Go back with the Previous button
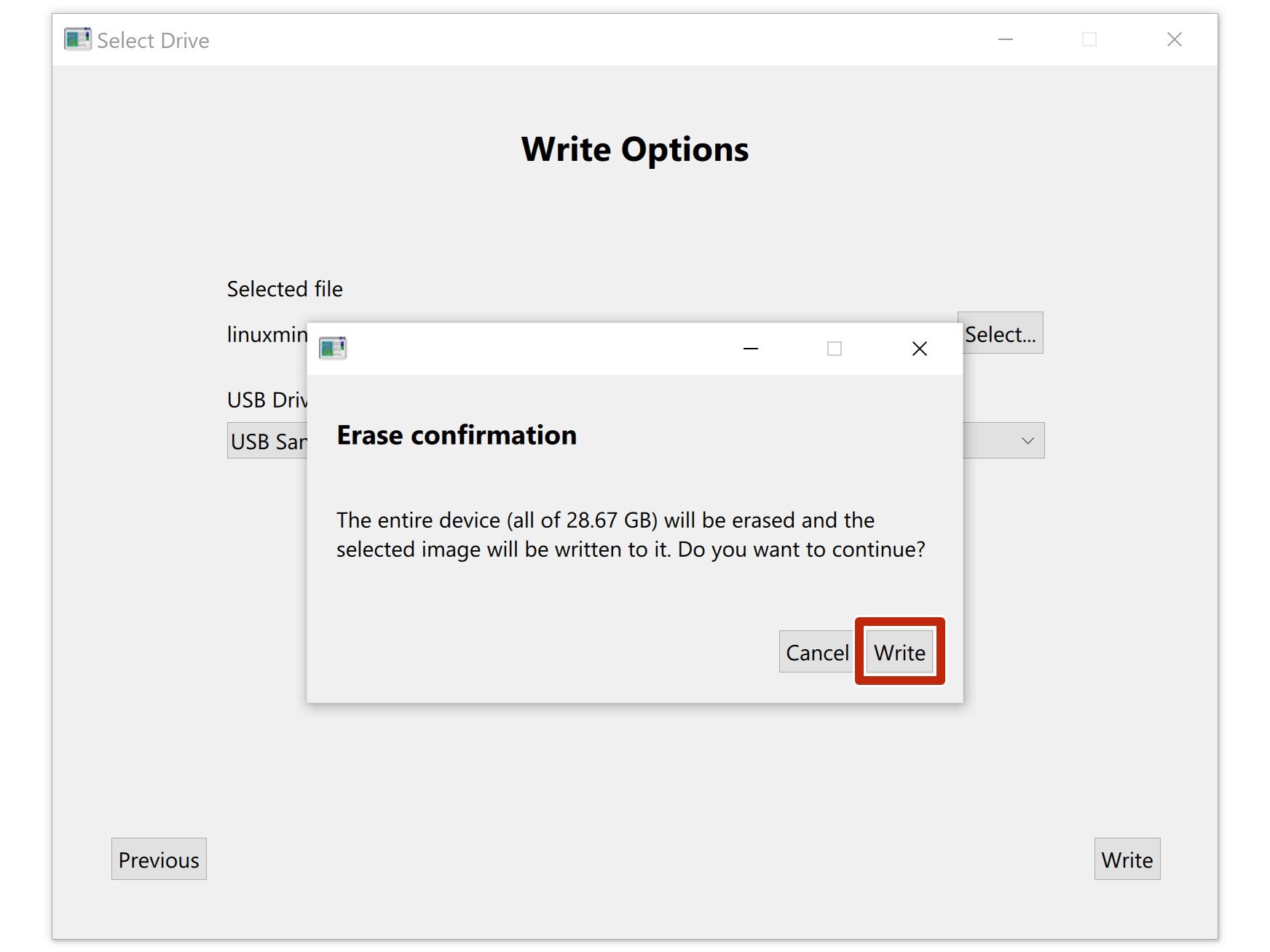Screen dimensions: 1270x952 (x=159, y=859)
